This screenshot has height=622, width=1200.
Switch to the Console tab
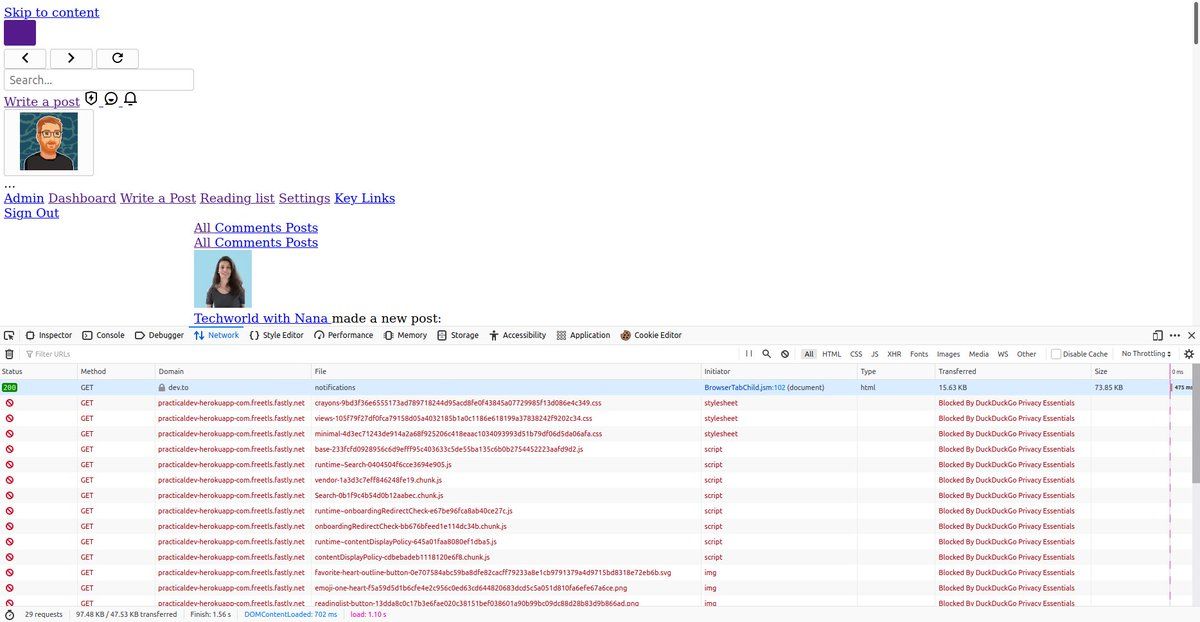(x=103, y=336)
